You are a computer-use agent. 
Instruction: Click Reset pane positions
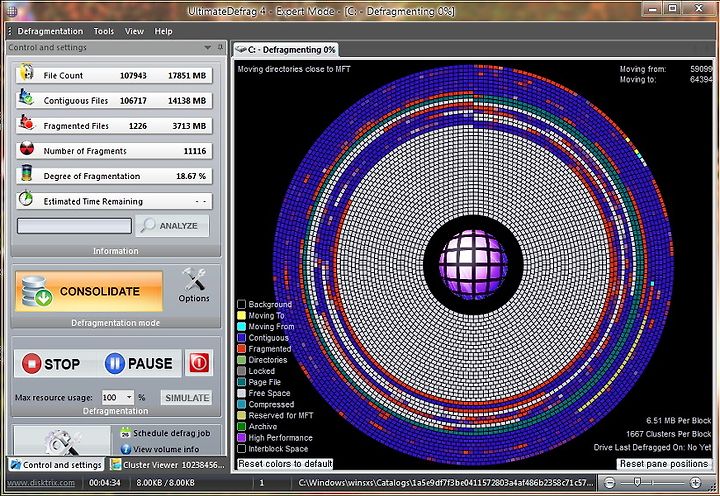[664, 464]
